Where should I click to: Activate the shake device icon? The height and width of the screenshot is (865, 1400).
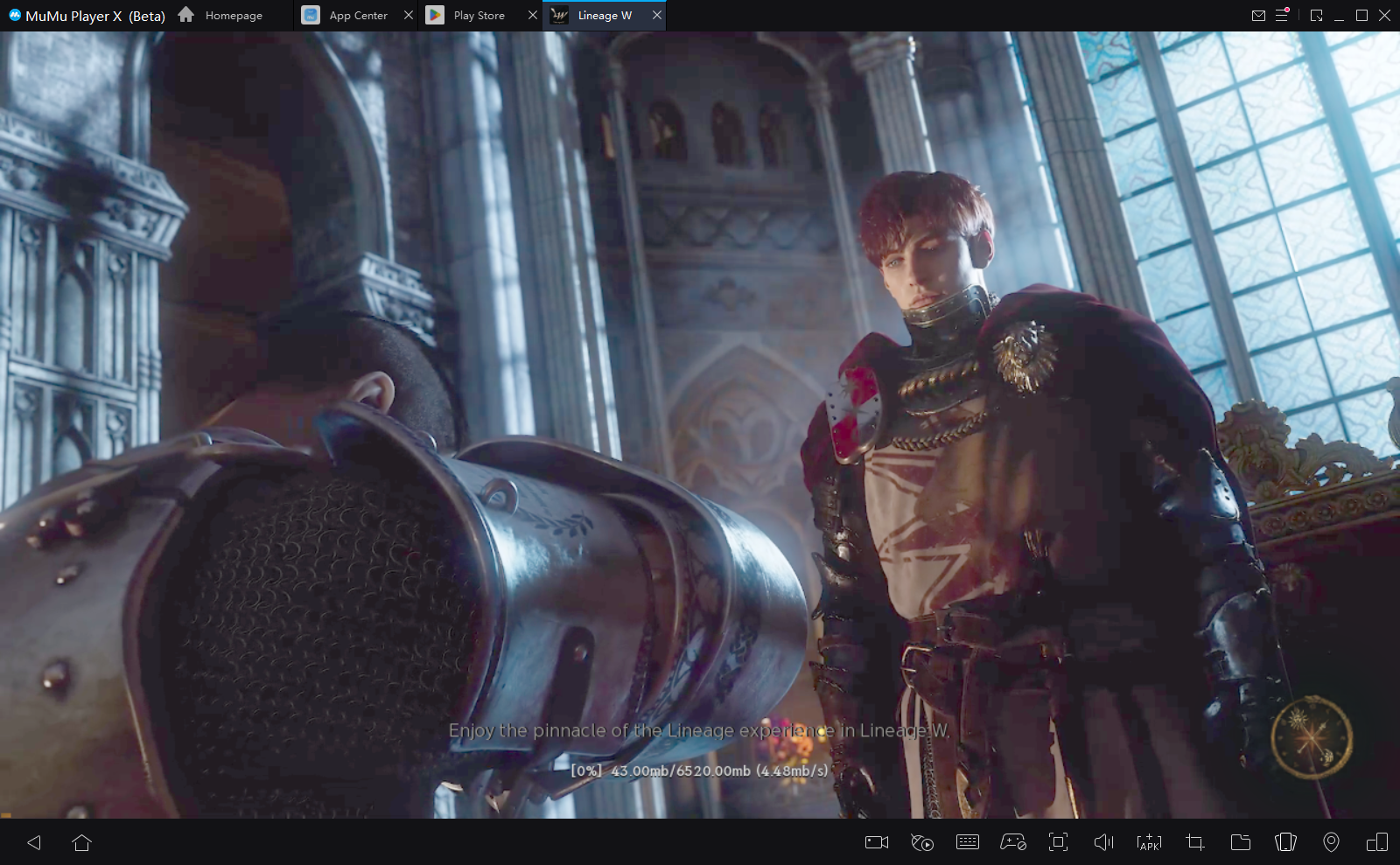[1286, 842]
